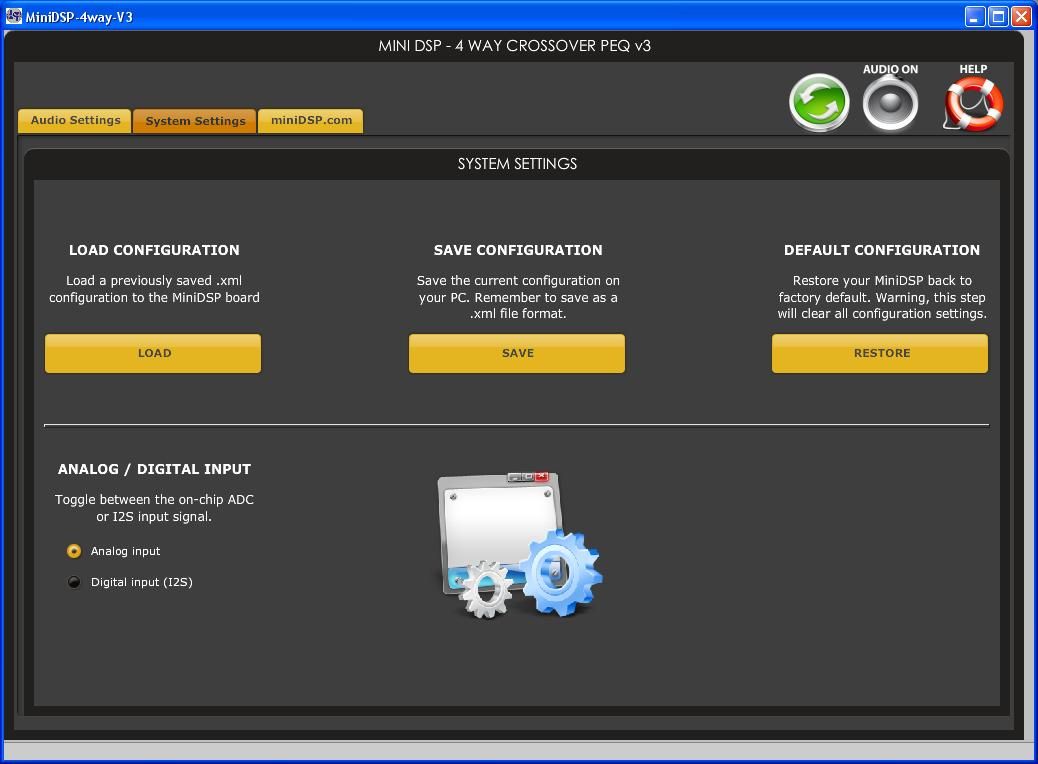The height and width of the screenshot is (764, 1038).
Task: Hit RESTORE to reset factory defaults
Action: 880,353
